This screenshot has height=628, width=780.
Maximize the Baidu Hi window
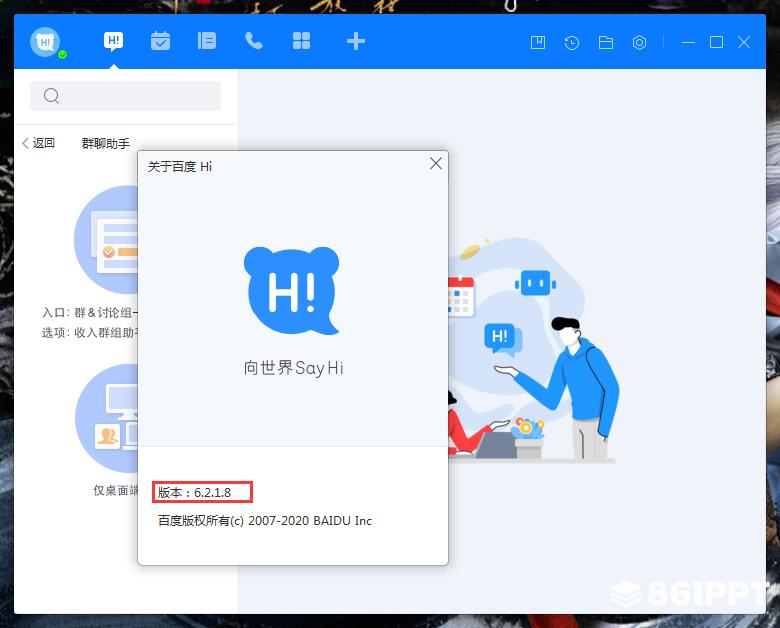click(x=716, y=42)
